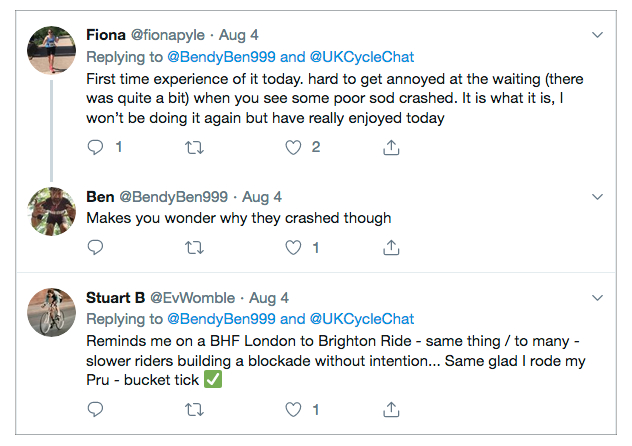Like Ben's tweet
The image size is (632, 446).
pos(294,247)
